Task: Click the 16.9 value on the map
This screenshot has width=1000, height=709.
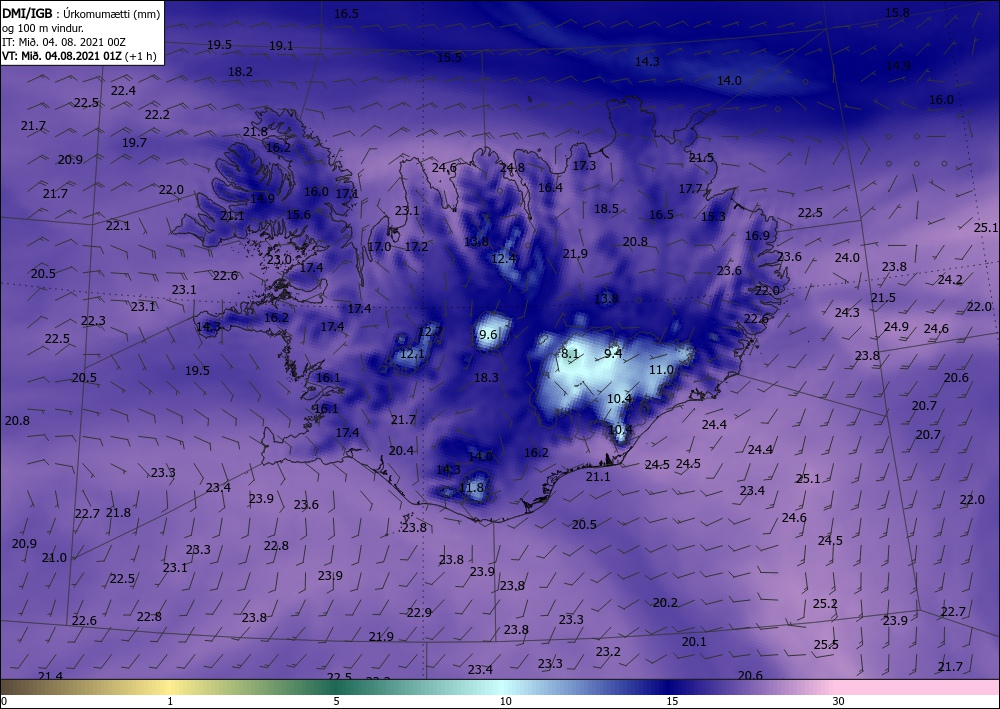Action: tap(757, 235)
